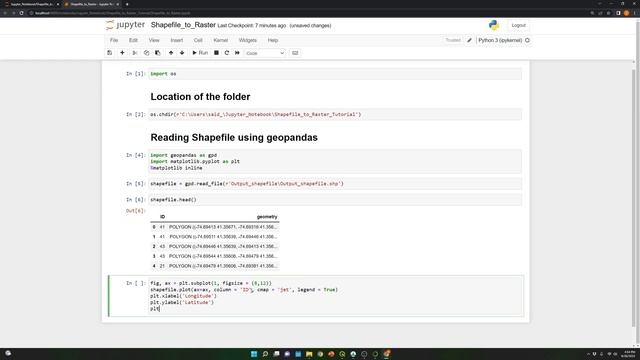Restart kernel and rerun all with fast-forward icon
This screenshot has width=640, height=360.
pyautogui.click(x=237, y=53)
